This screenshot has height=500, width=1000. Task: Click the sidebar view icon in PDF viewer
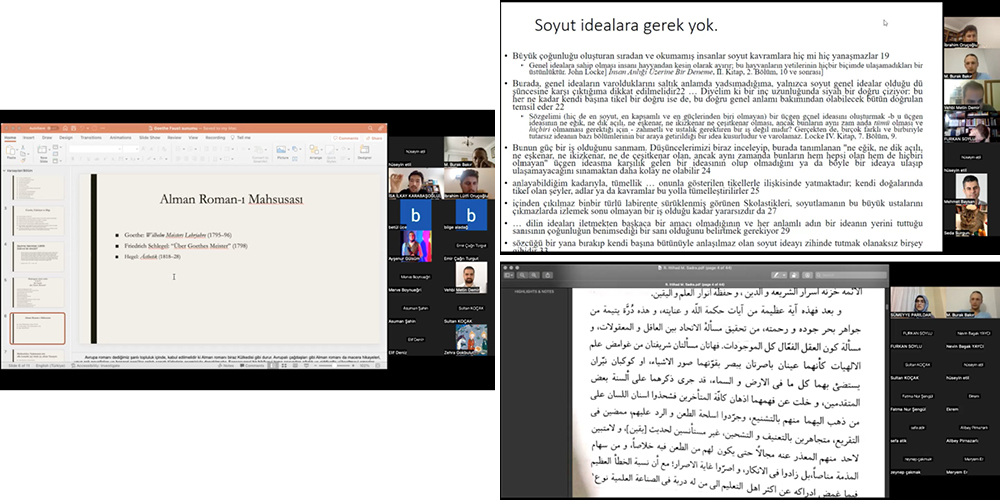point(509,275)
